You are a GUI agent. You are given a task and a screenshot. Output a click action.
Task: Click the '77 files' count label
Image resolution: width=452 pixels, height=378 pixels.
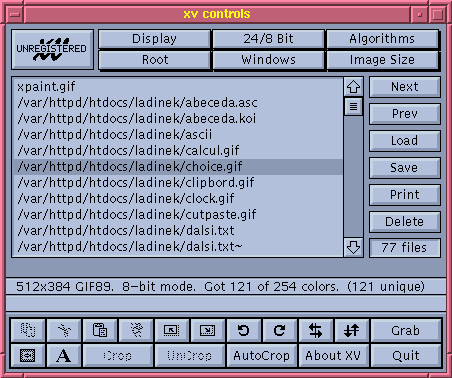point(405,248)
